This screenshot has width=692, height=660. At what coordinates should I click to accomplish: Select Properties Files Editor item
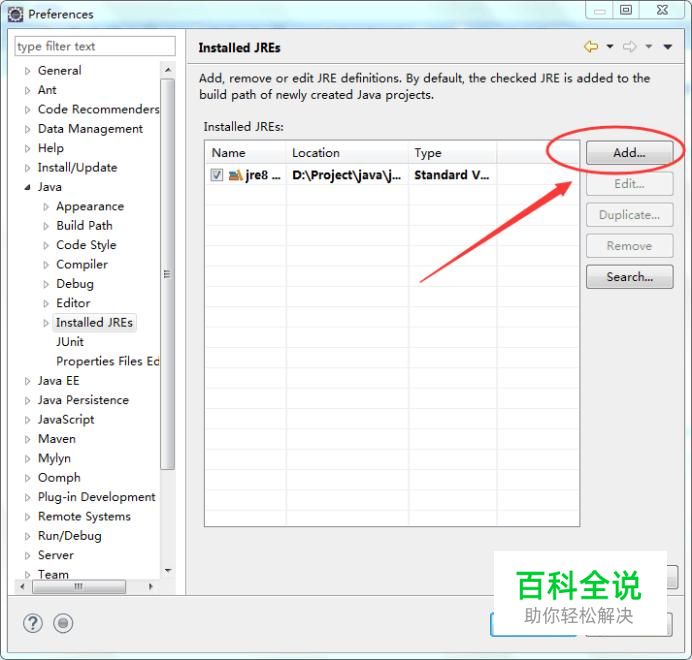[107, 362]
